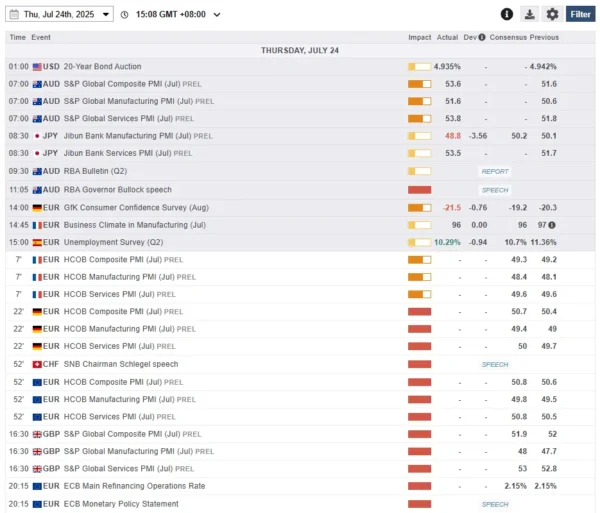Click the Swiss flag on SNB speech row
Image resolution: width=600 pixels, height=513 pixels.
pos(37,364)
